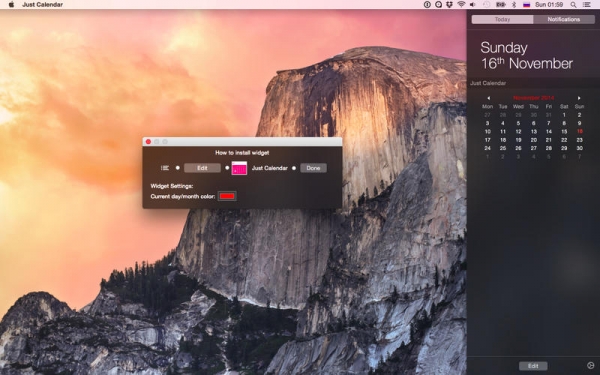600x375 pixels.
Task: Open the Apple menu
Action: (11, 5)
